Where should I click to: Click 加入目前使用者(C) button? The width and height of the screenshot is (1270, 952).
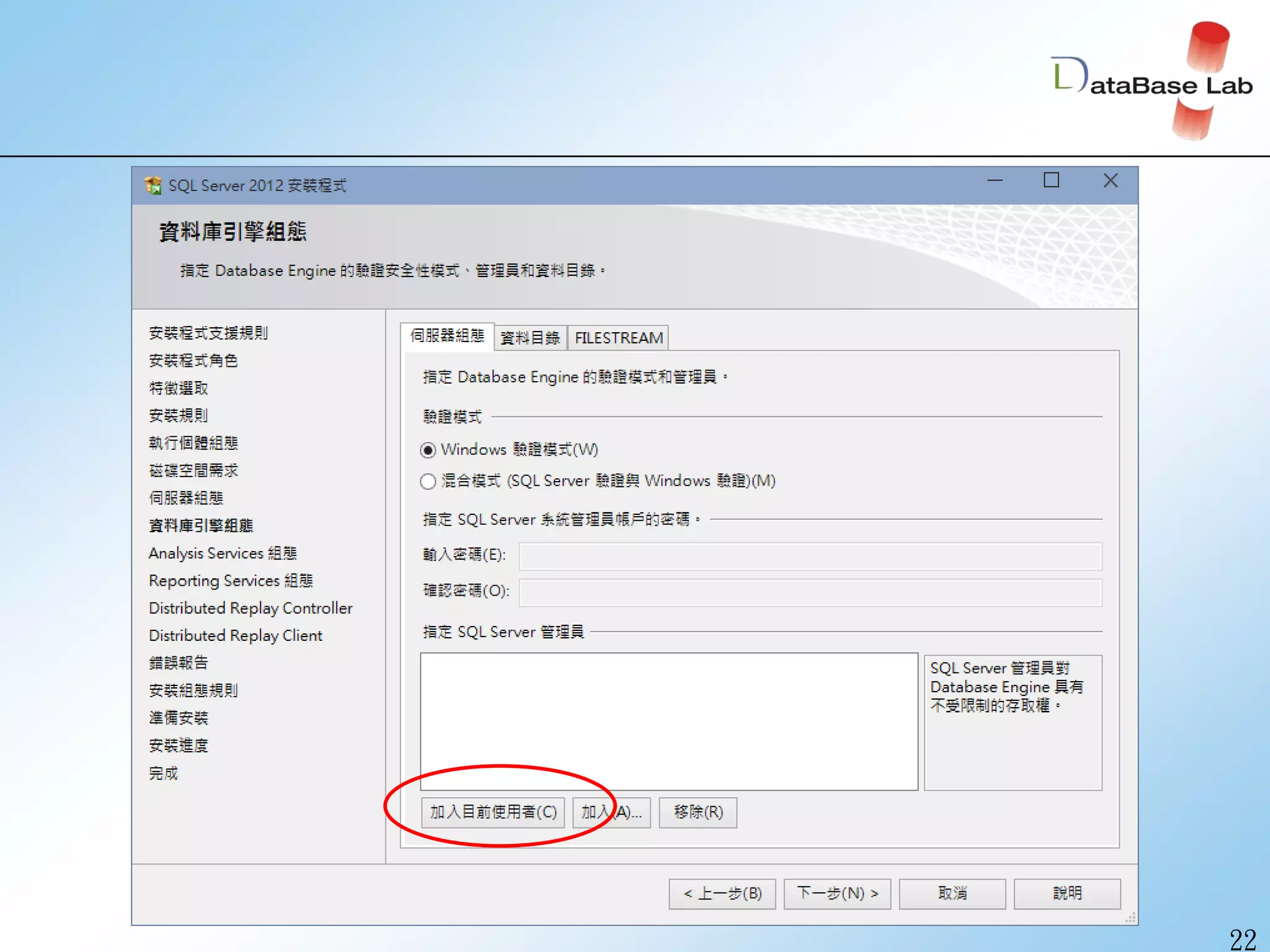(493, 813)
